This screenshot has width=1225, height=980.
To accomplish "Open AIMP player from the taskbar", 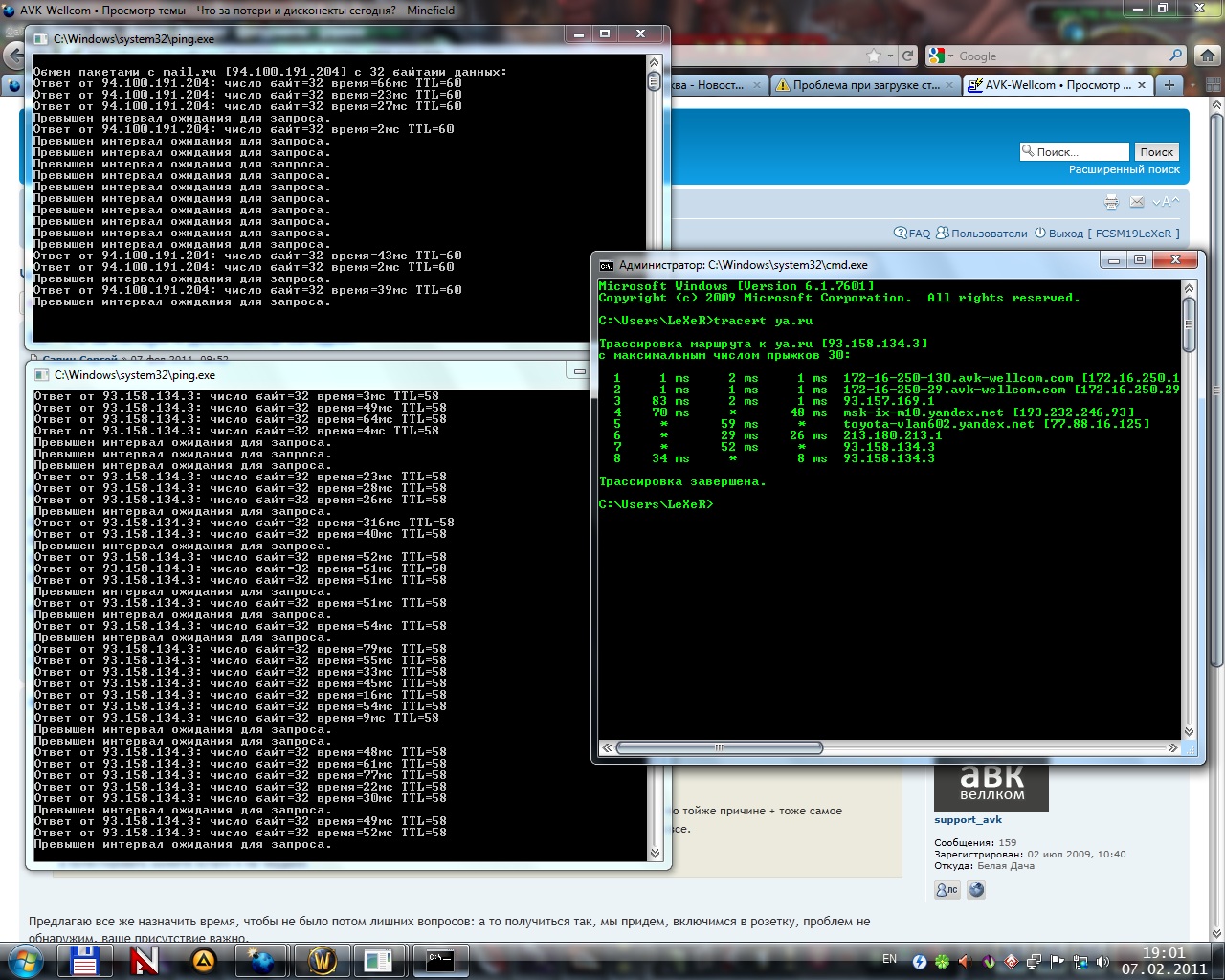I will point(203,960).
